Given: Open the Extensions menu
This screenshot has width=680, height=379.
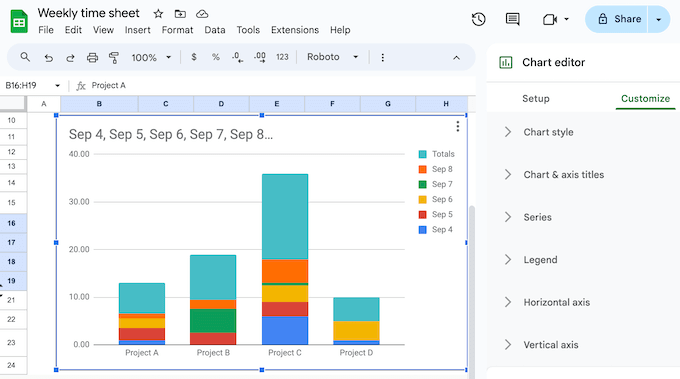Looking at the screenshot, I should (x=295, y=30).
